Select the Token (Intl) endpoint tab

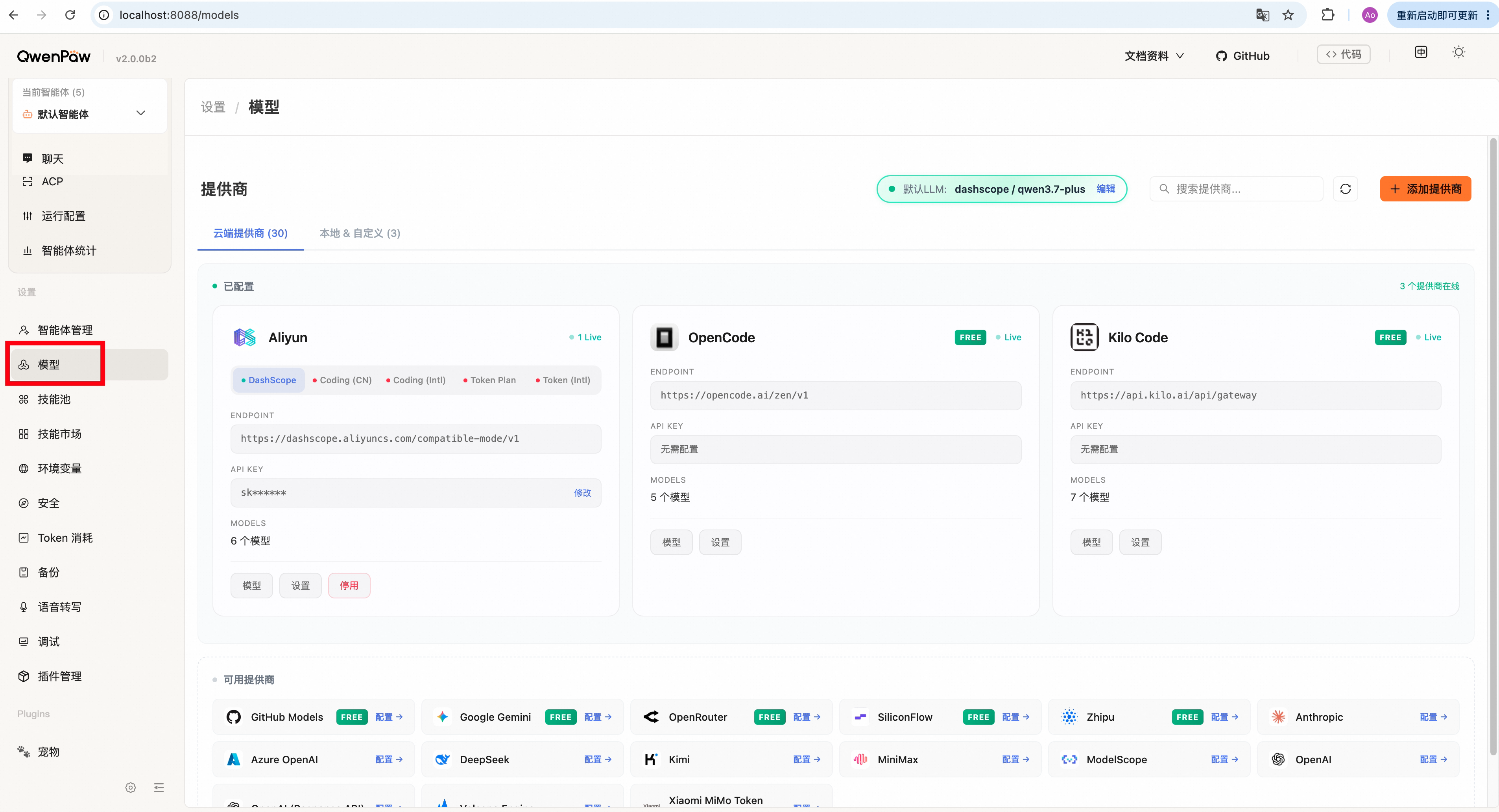point(563,380)
